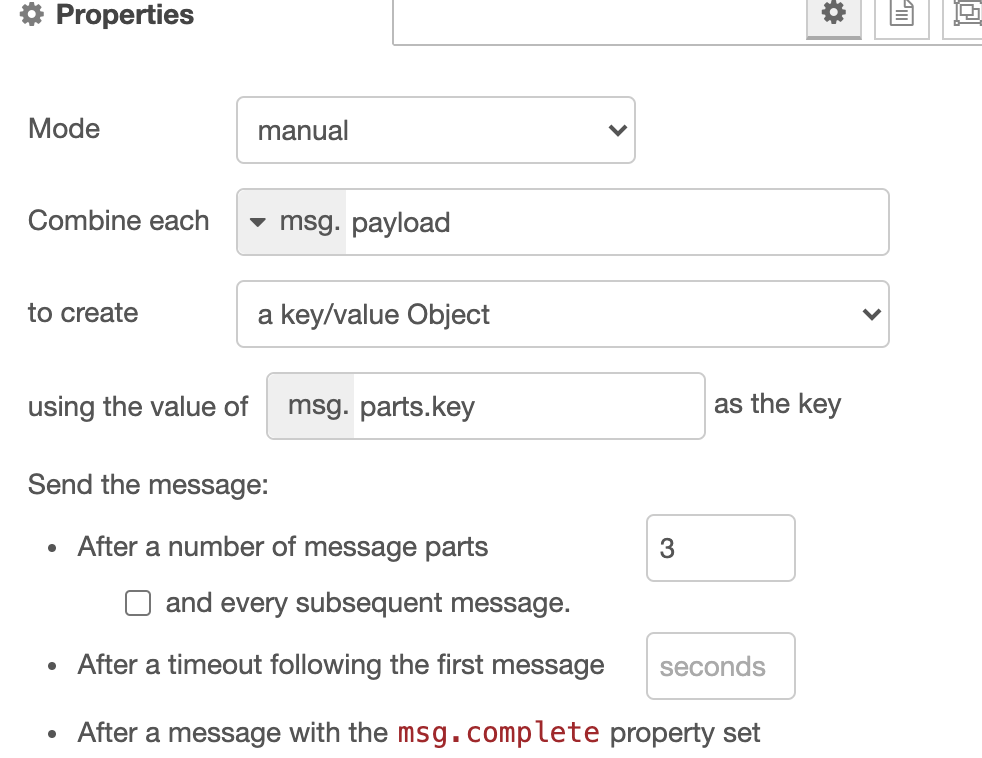Click the msg. button in the Combine each row

290,222
